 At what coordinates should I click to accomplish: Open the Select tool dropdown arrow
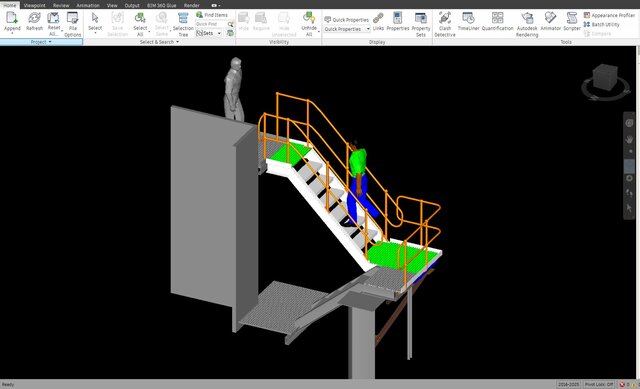tap(95, 33)
